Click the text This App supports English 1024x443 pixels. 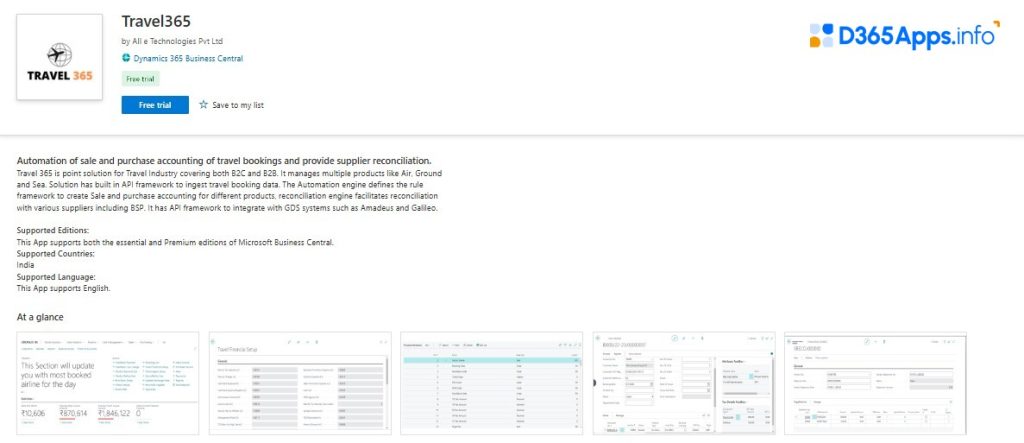pos(63,288)
